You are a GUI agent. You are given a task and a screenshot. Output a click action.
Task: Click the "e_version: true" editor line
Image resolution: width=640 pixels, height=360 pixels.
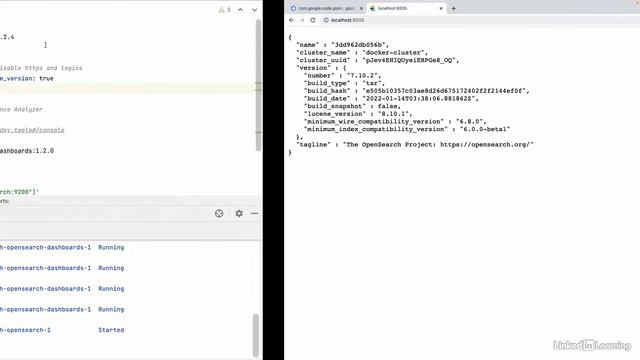(x=27, y=78)
